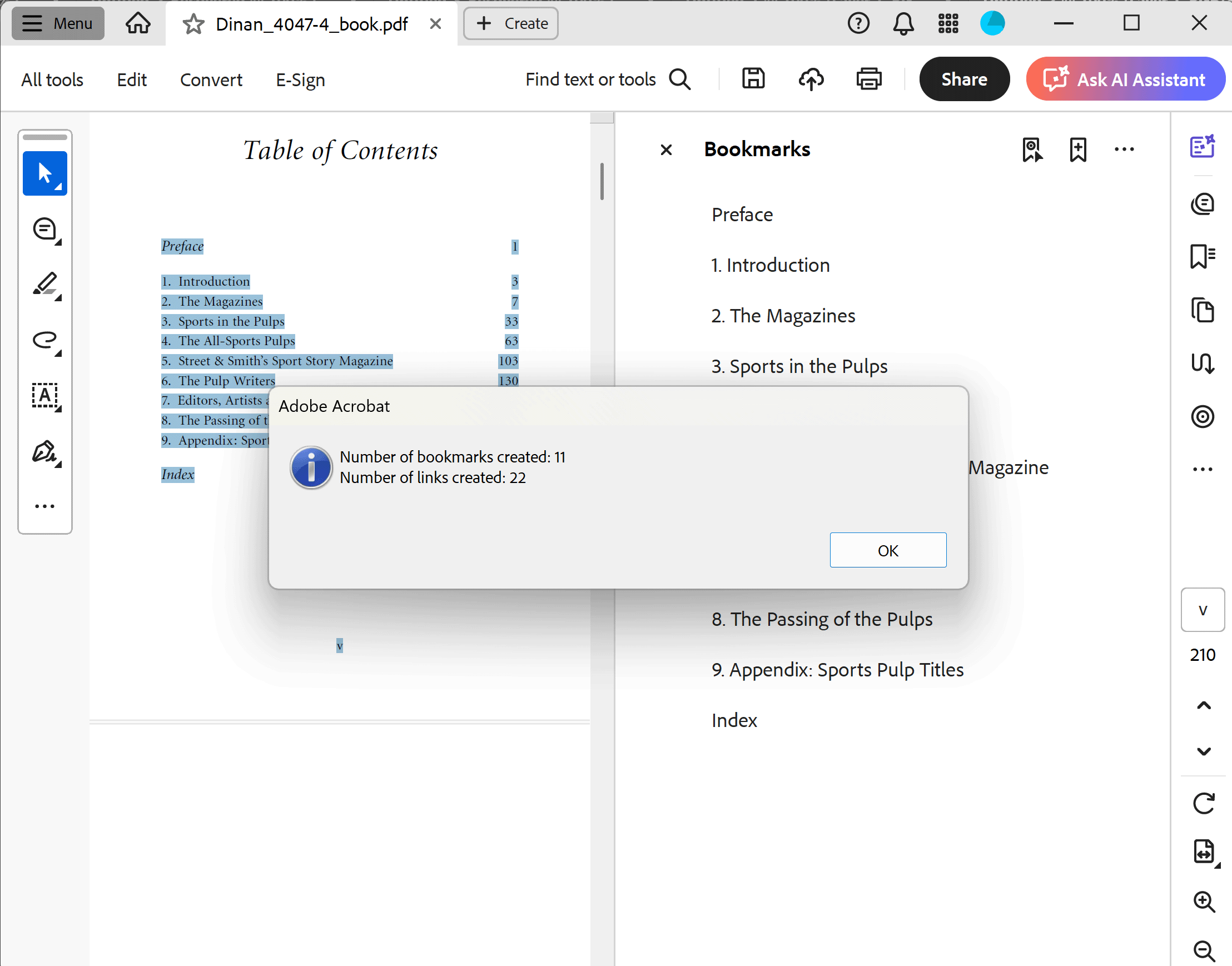Click the find current bookmark icon

tap(1032, 150)
